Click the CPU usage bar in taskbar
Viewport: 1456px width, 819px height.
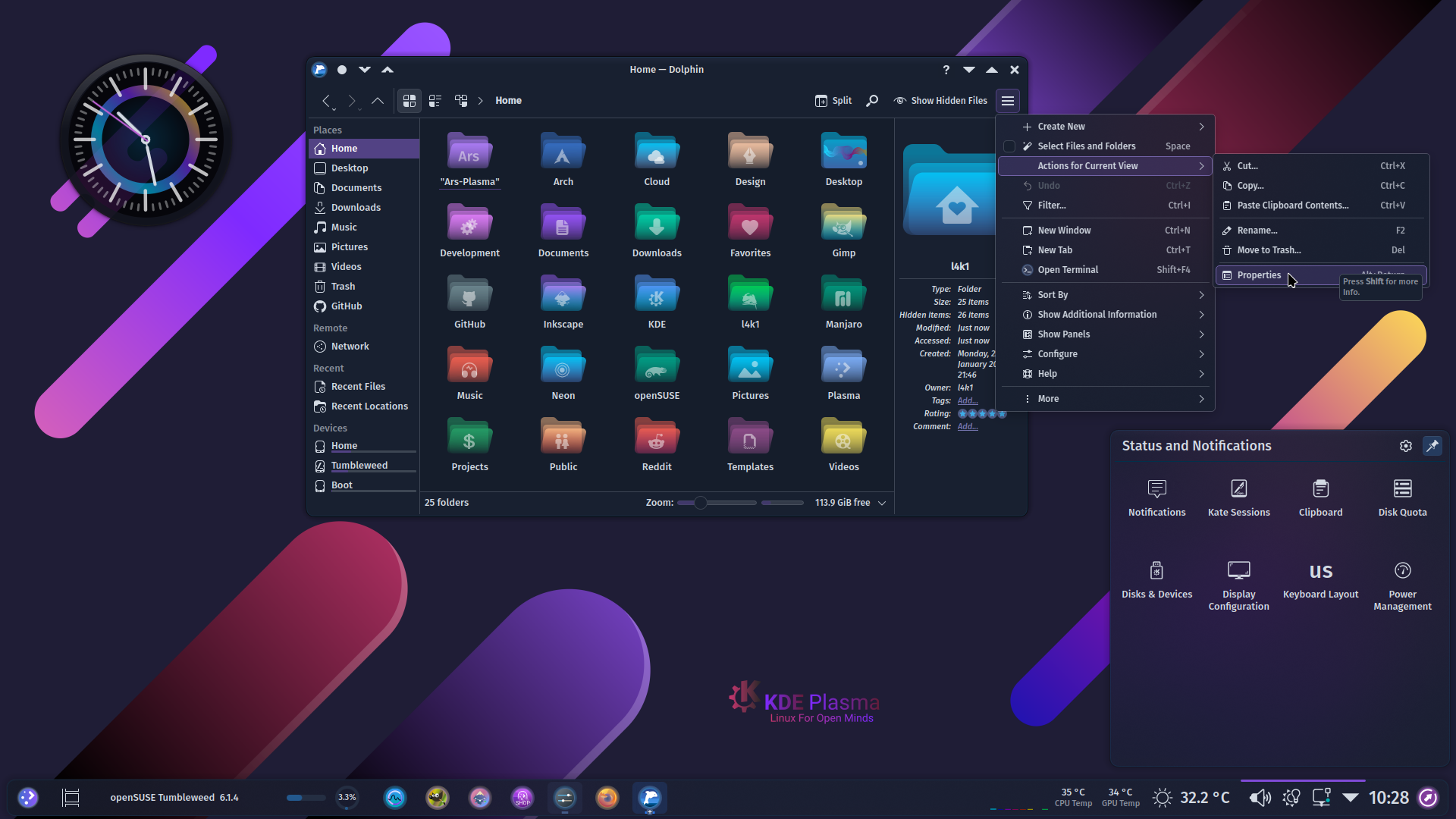306,798
